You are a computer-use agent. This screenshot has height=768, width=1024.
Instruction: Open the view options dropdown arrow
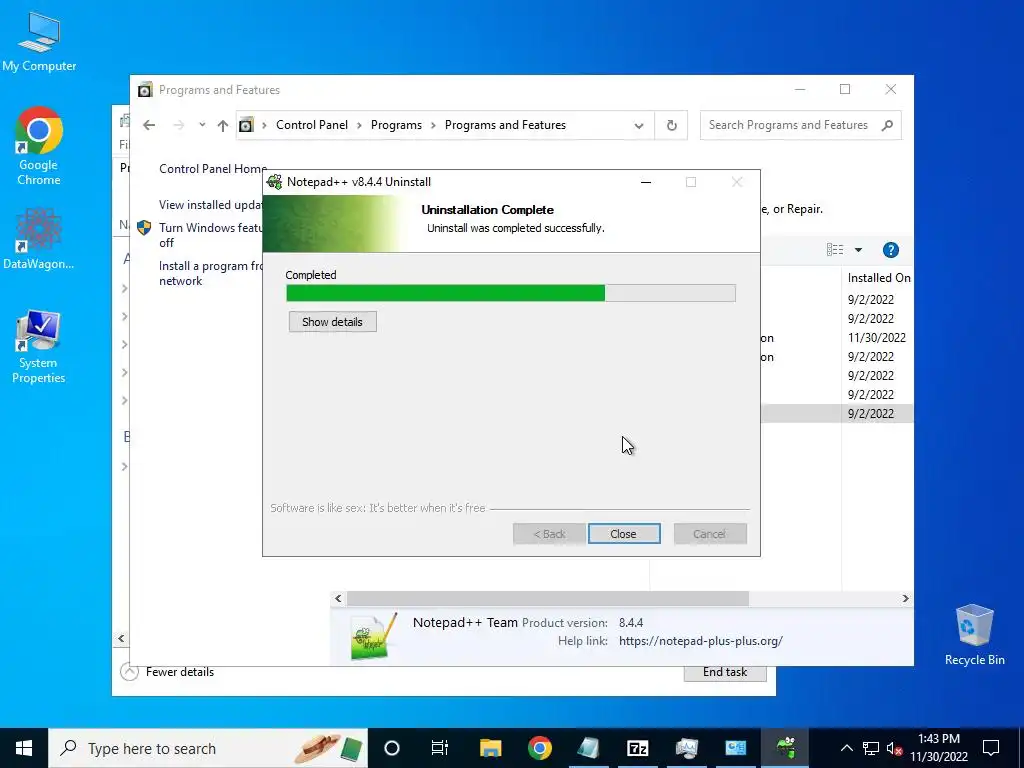click(858, 250)
